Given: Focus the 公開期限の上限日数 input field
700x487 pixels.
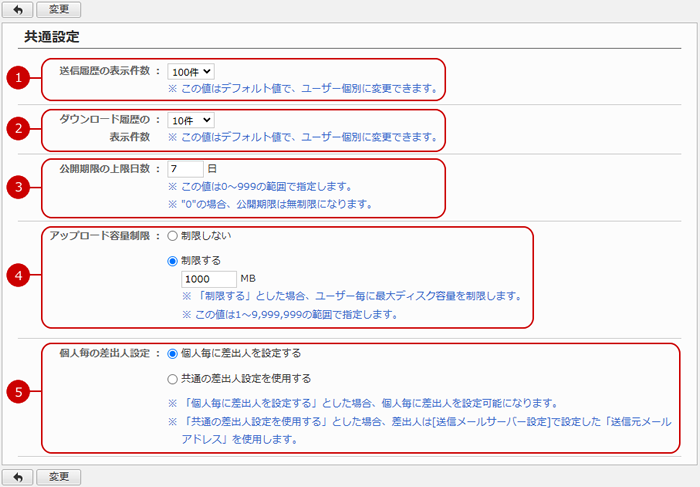Looking at the screenshot, I should [x=185, y=169].
